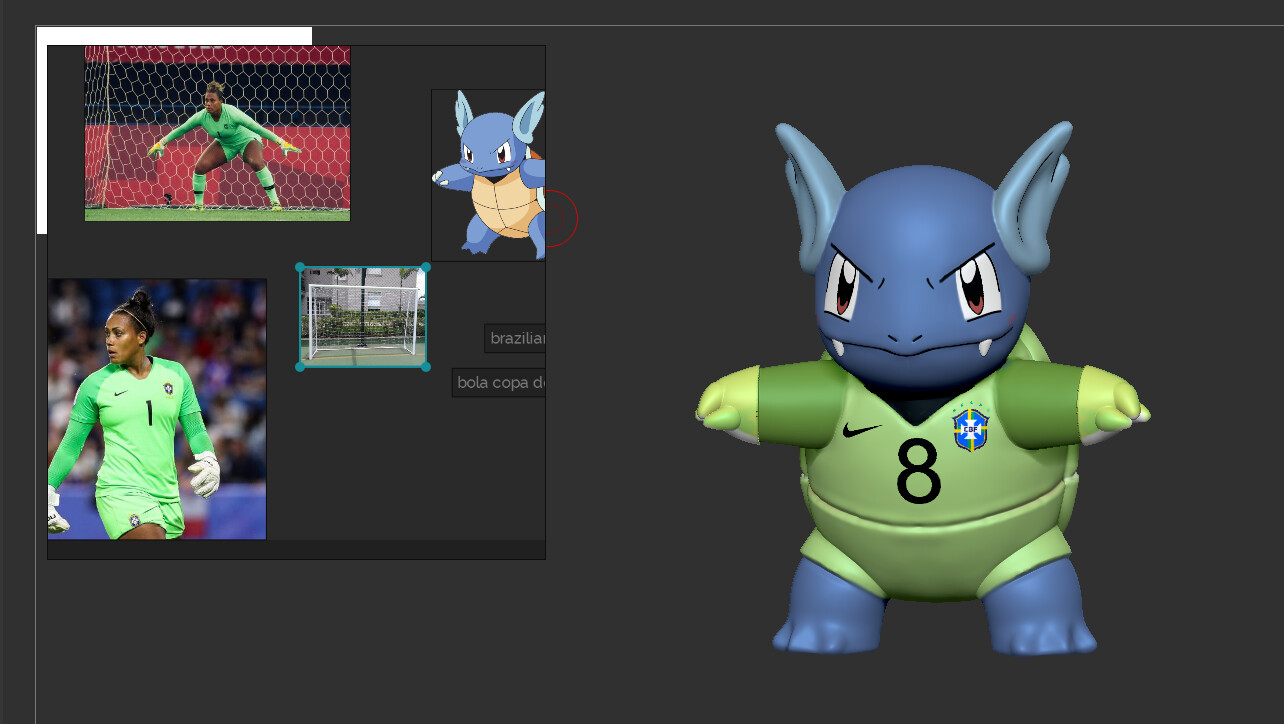Viewport: 1284px width, 724px height.
Task: Click the top-right corner handle of selected image
Action: click(425, 266)
